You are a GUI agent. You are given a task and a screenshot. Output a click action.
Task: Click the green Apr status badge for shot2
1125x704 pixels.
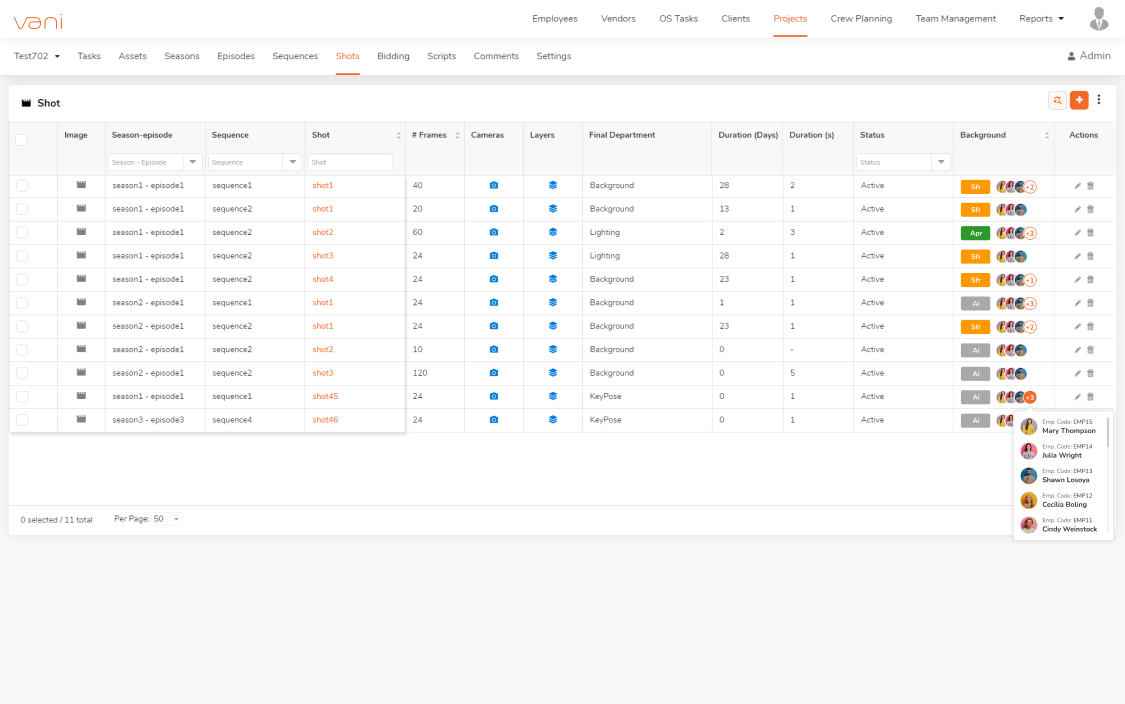[975, 232]
